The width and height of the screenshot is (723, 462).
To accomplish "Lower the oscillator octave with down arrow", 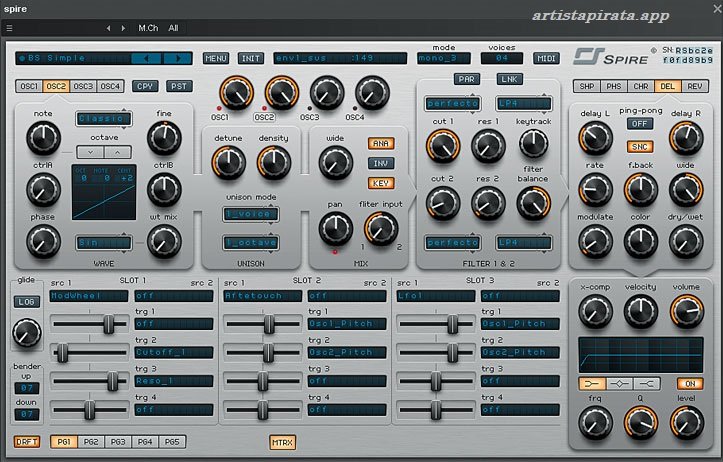I will 90,152.
